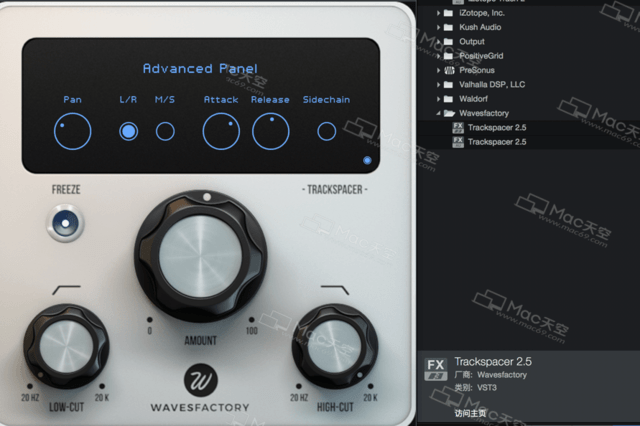Image resolution: width=640 pixels, height=426 pixels.
Task: Click the Low-Cut knob
Action: pyautogui.click(x=66, y=346)
